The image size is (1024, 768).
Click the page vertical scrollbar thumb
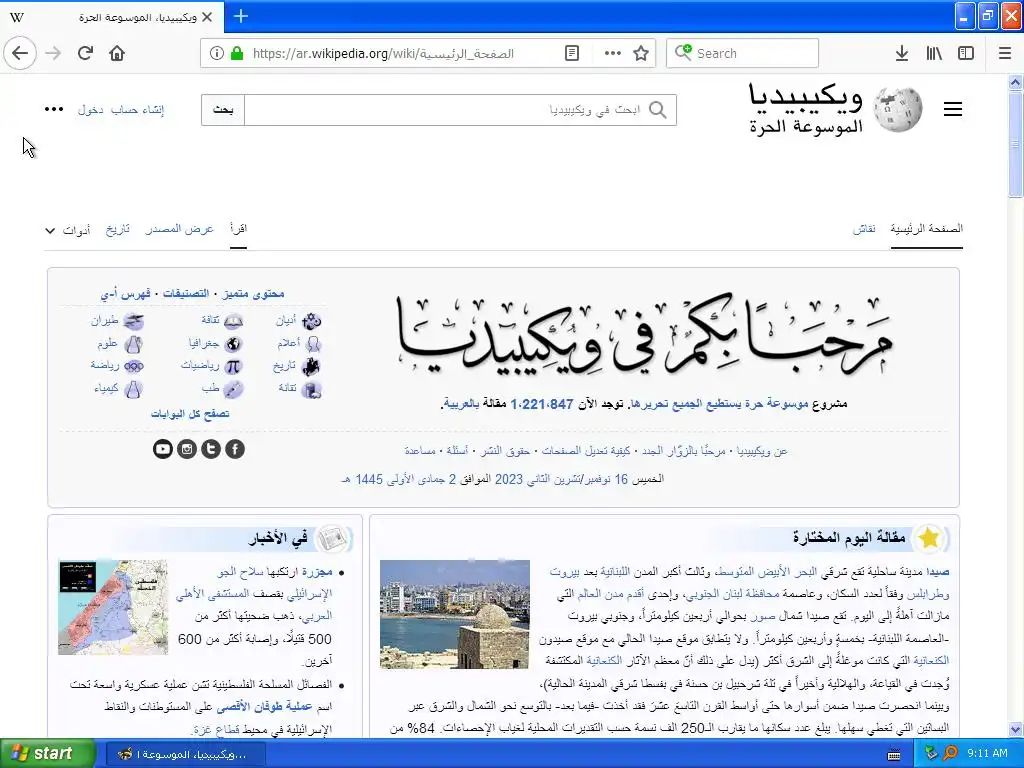[x=1015, y=143]
